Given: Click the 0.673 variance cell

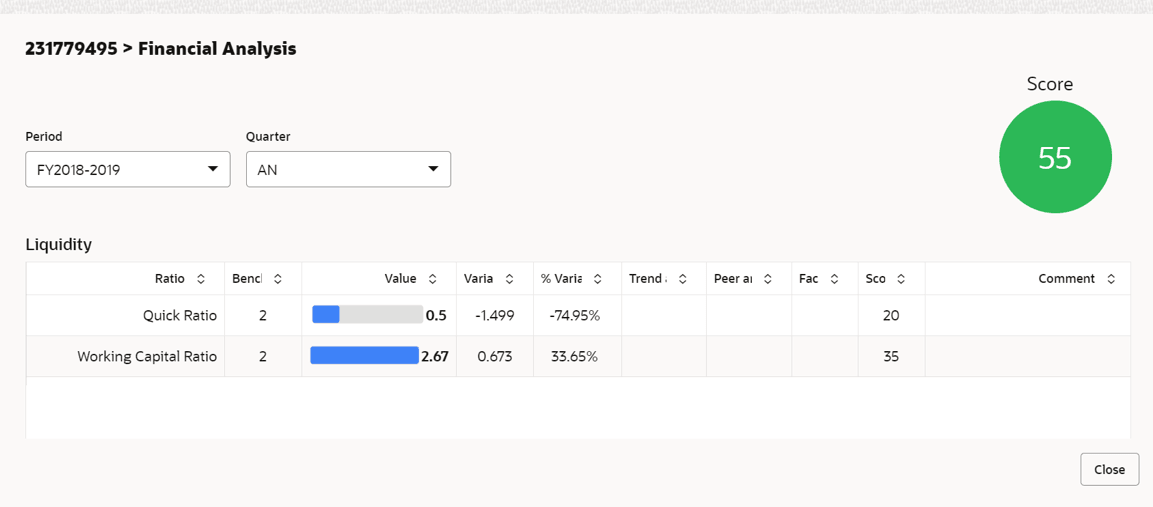Looking at the screenshot, I should tap(495, 357).
